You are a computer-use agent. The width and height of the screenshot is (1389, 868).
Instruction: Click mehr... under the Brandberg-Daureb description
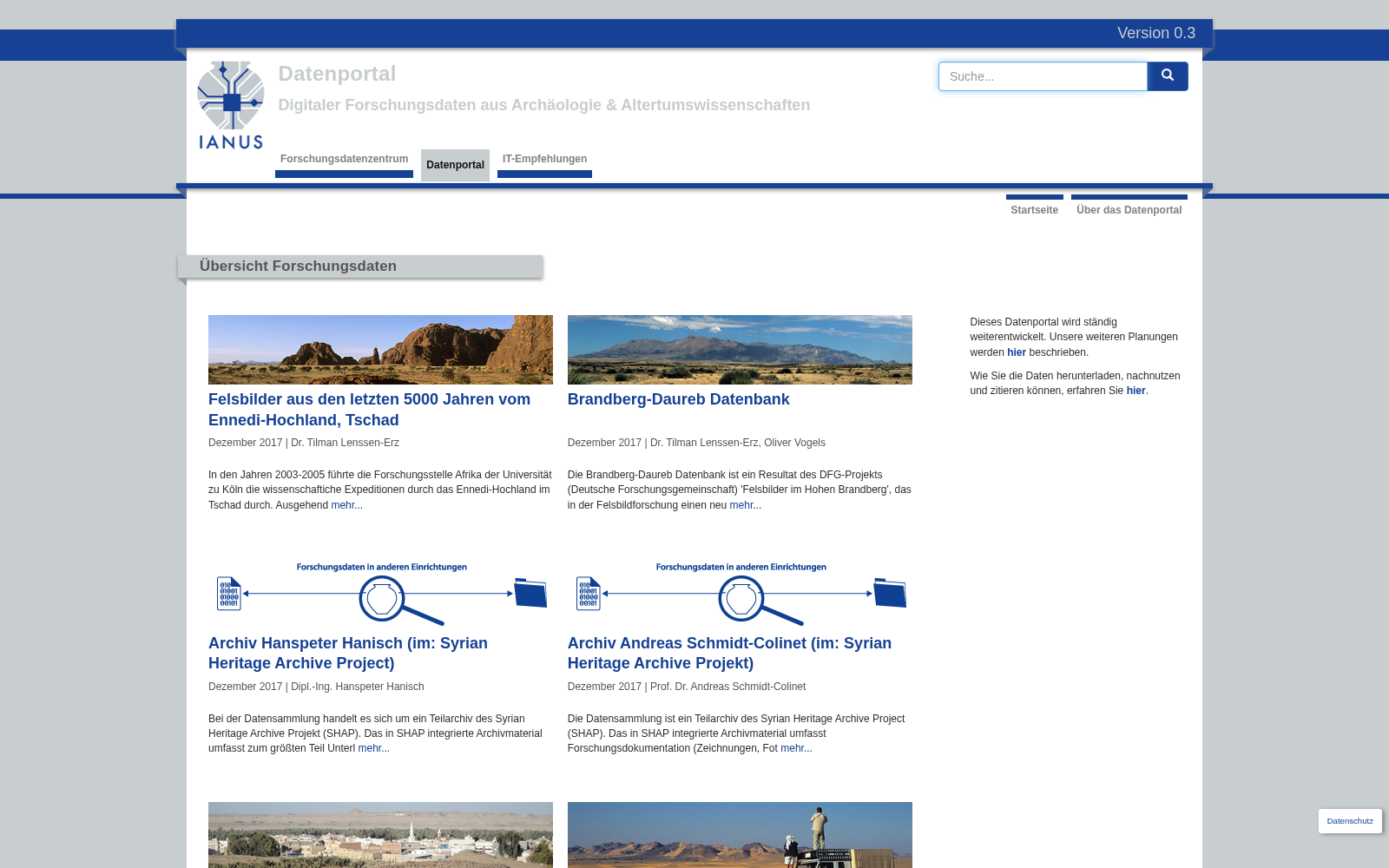(x=745, y=505)
